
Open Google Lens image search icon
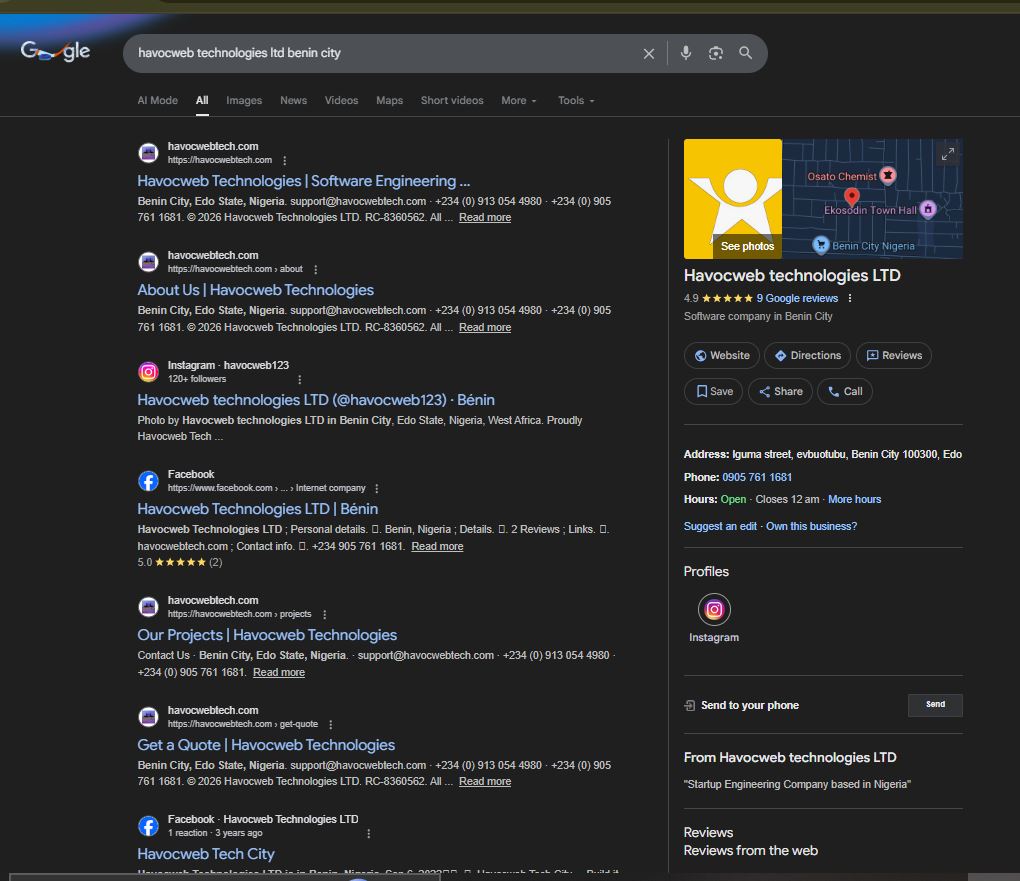point(716,53)
